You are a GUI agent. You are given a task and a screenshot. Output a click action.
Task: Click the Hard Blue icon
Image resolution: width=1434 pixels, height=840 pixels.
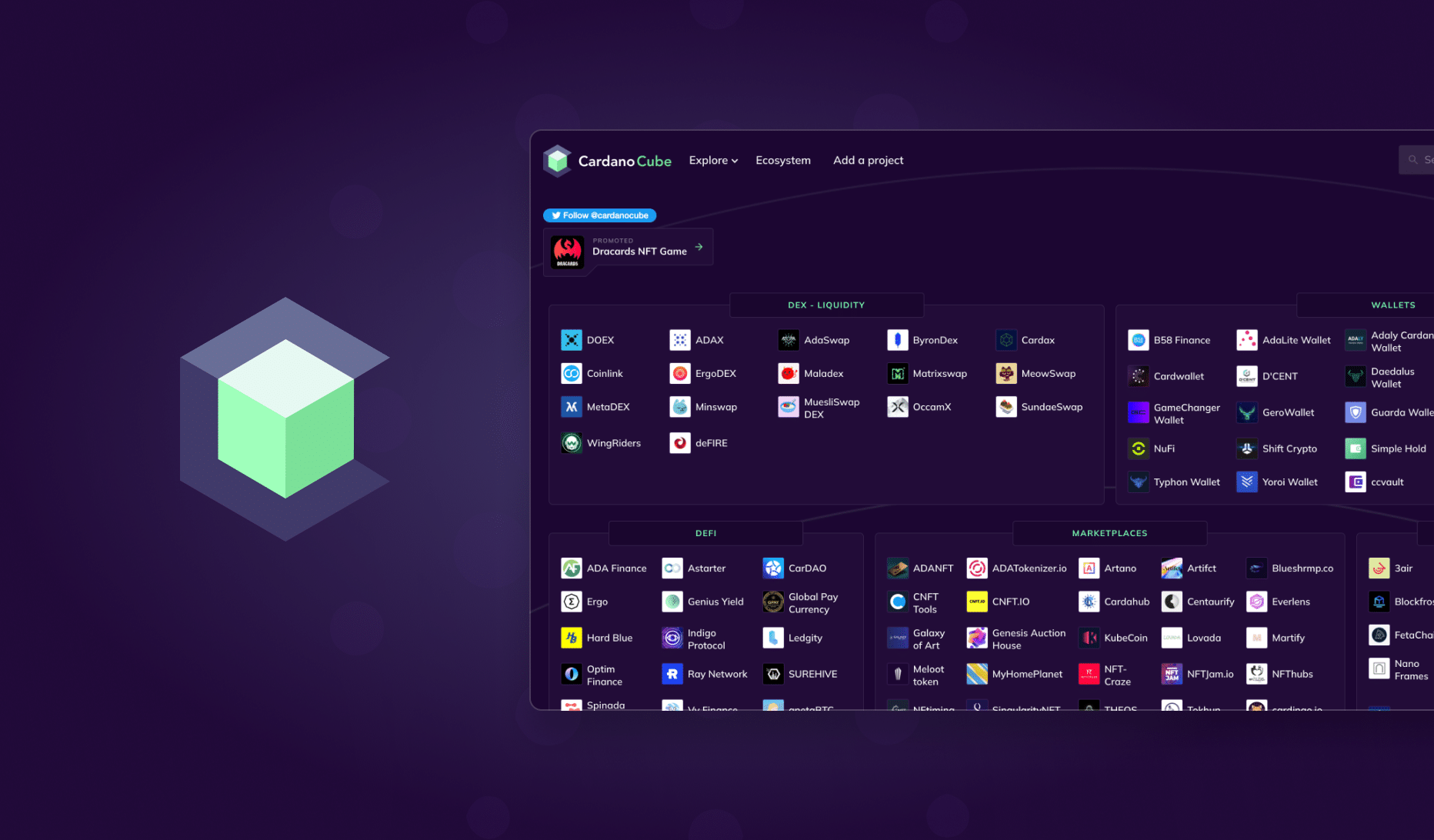pyautogui.click(x=572, y=638)
